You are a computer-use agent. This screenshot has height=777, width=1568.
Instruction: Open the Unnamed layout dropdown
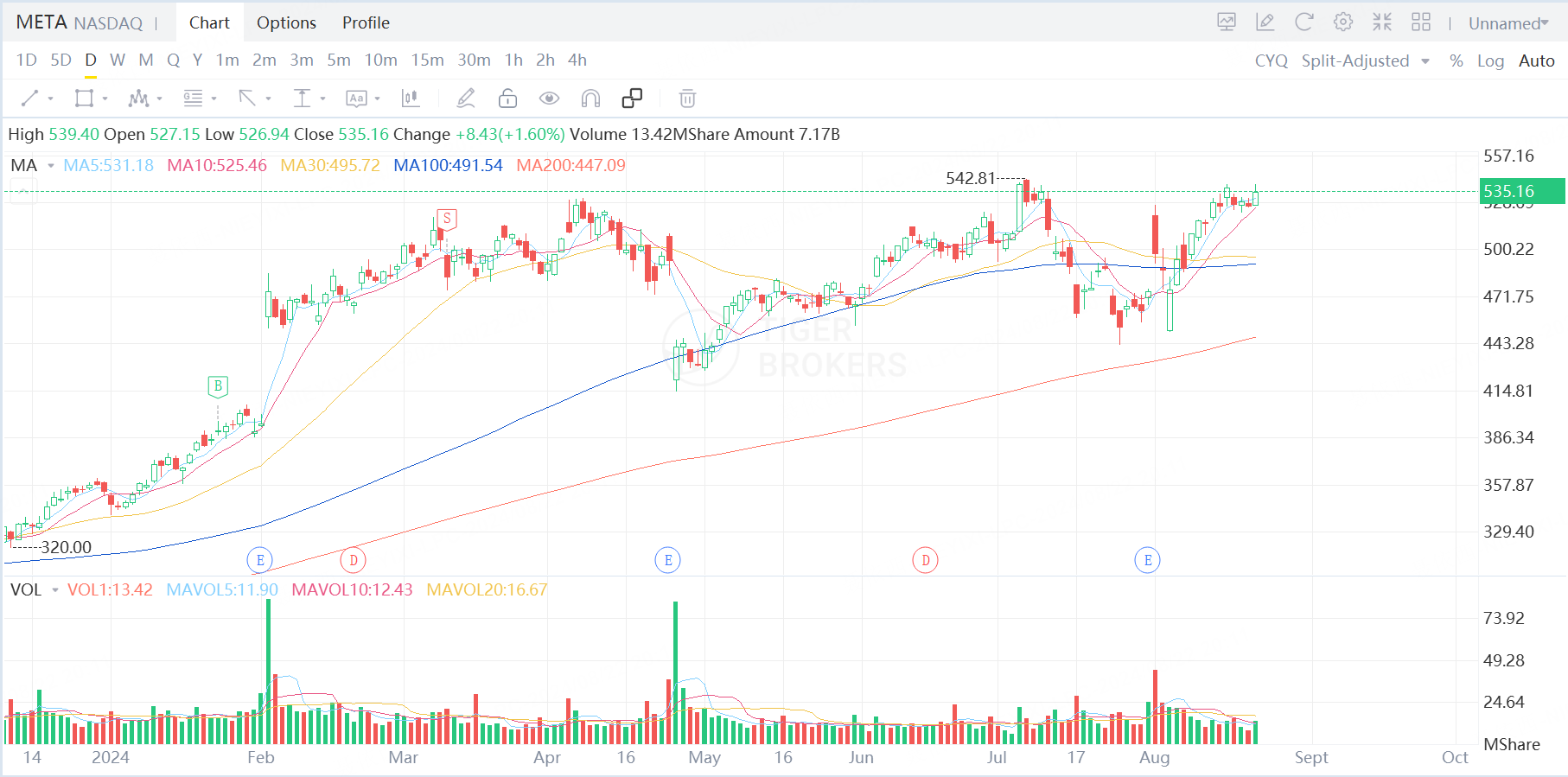(x=1508, y=23)
